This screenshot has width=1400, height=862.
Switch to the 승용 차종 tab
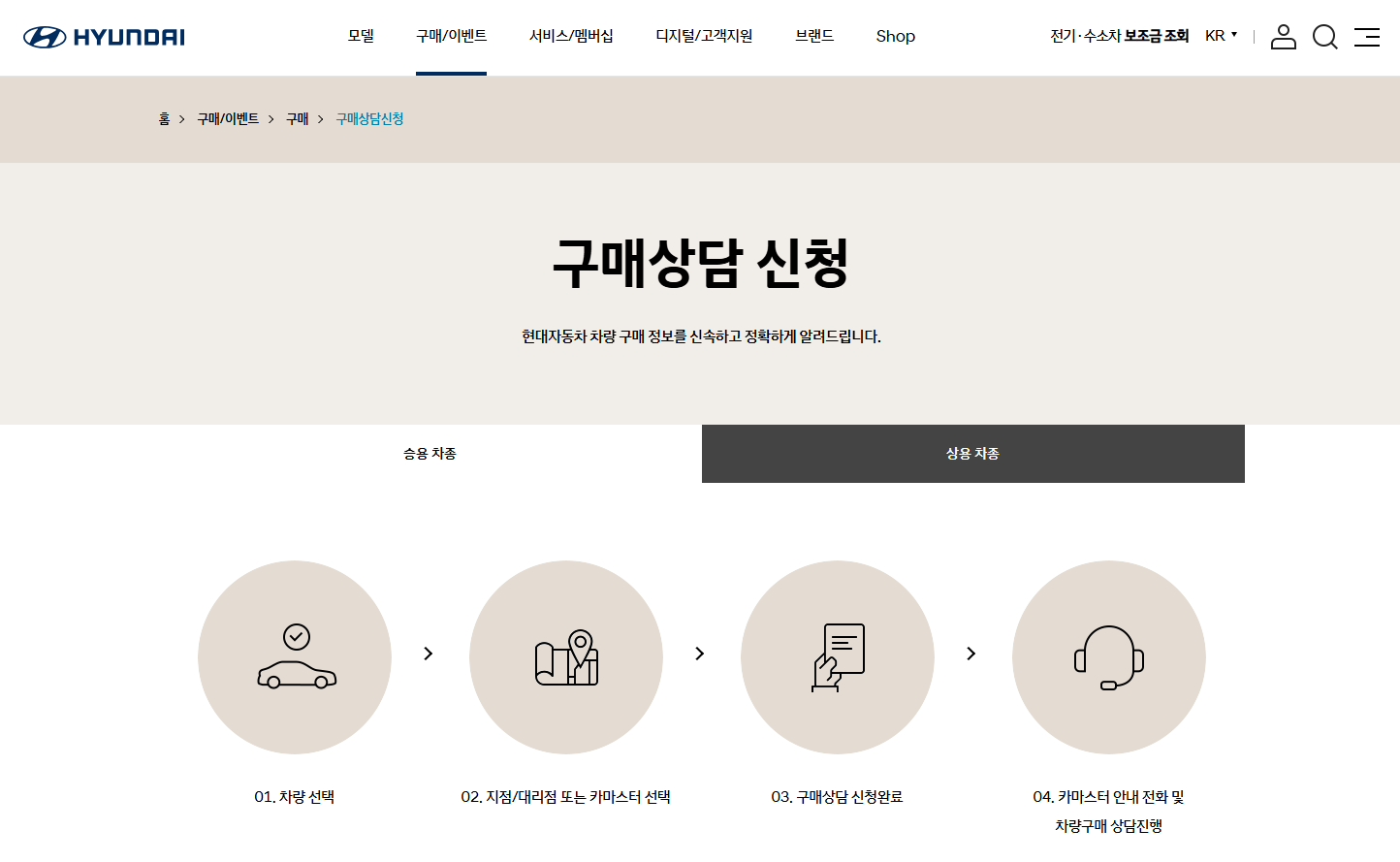pyautogui.click(x=430, y=453)
